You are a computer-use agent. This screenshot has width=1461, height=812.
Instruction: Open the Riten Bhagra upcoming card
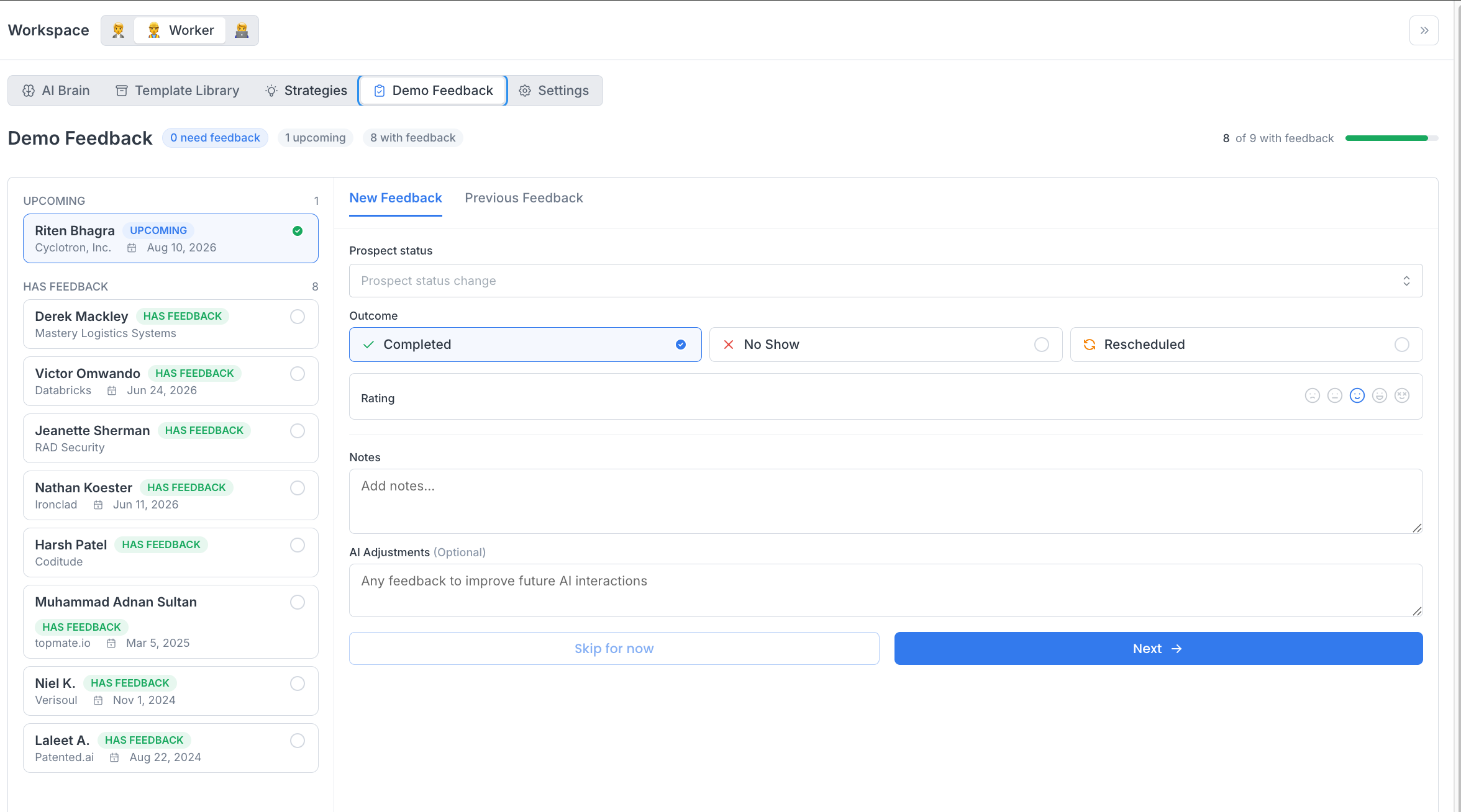click(171, 238)
